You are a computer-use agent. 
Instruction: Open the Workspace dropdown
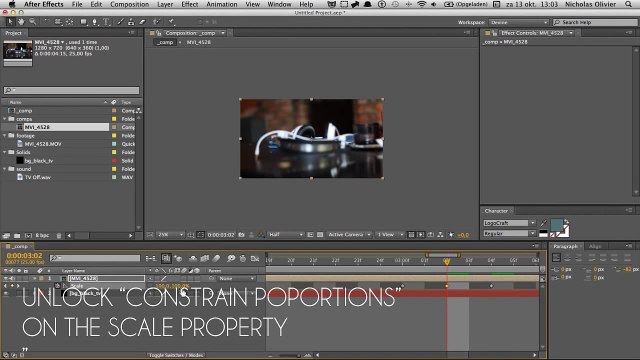pos(519,22)
